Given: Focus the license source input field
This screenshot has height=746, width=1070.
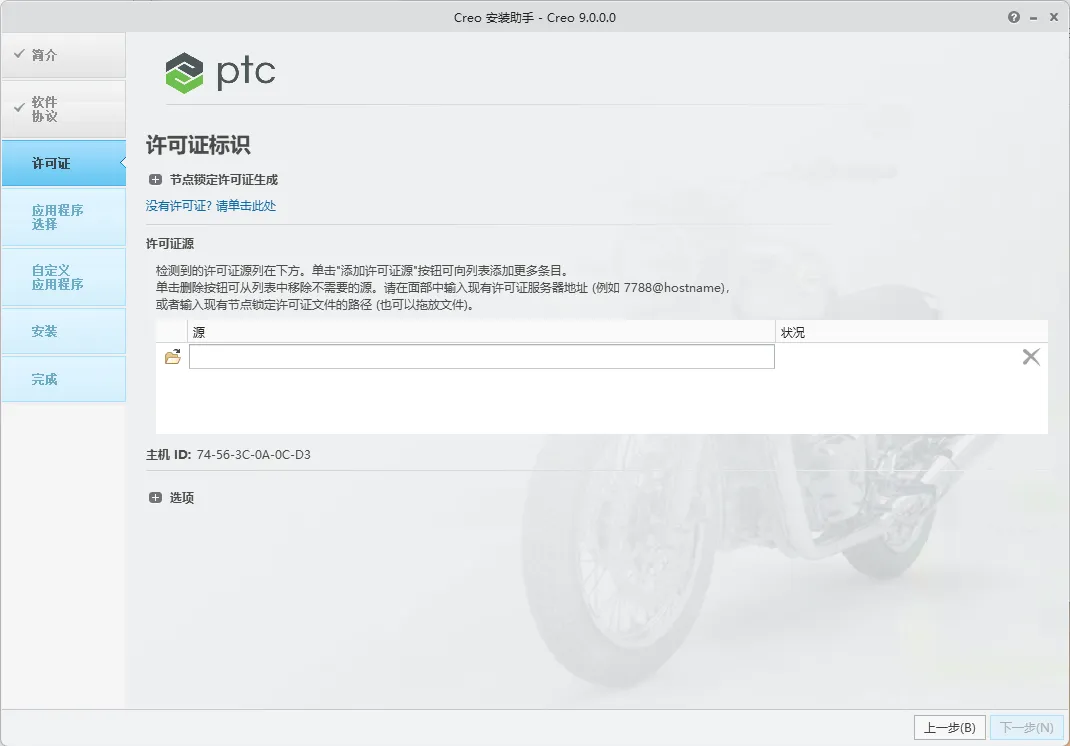Looking at the screenshot, I should [x=482, y=357].
